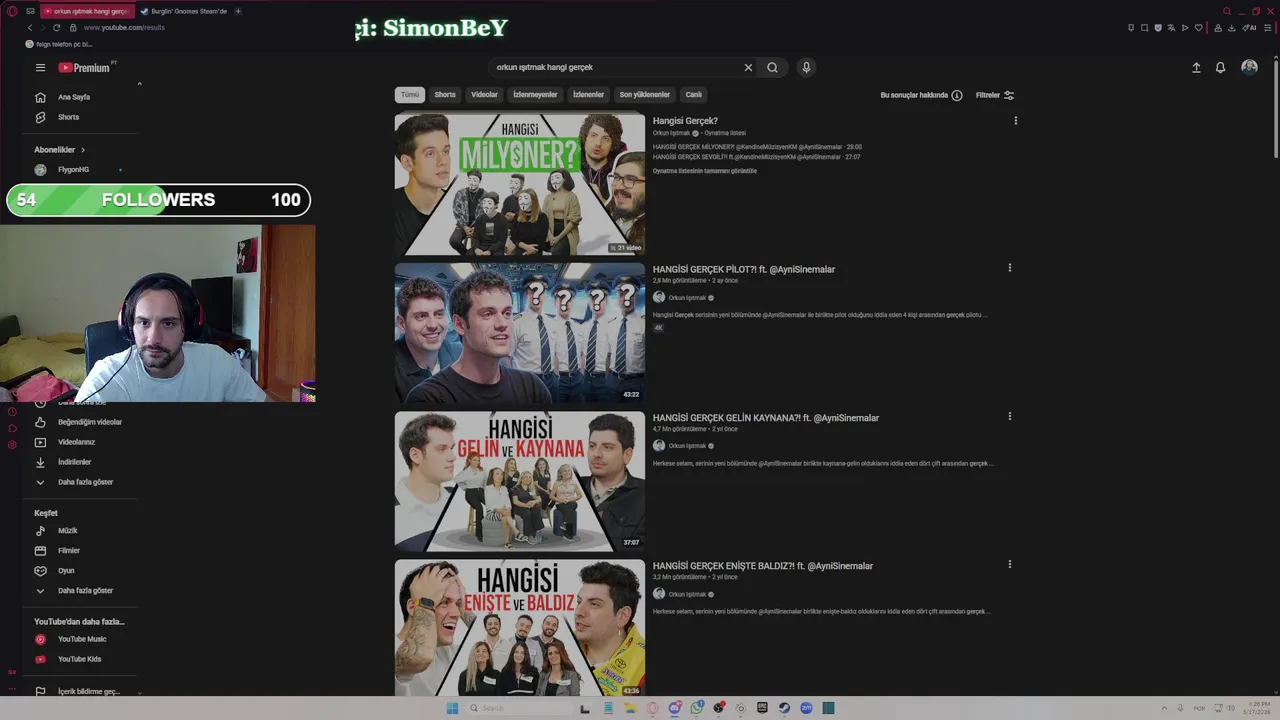Open YouTube Kids link

[70, 659]
